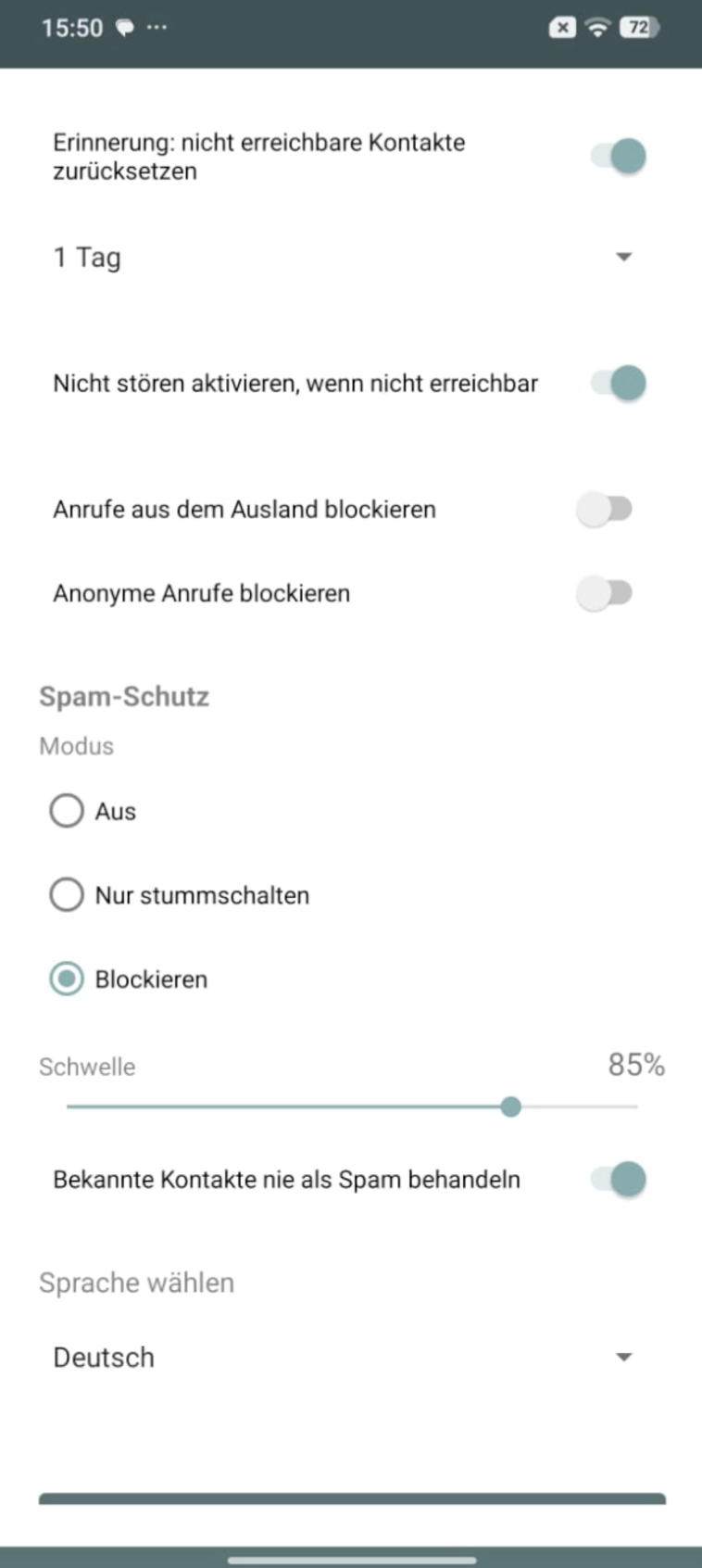Tap the three-dots status bar icon
The height and width of the screenshot is (1568, 702).
click(157, 27)
